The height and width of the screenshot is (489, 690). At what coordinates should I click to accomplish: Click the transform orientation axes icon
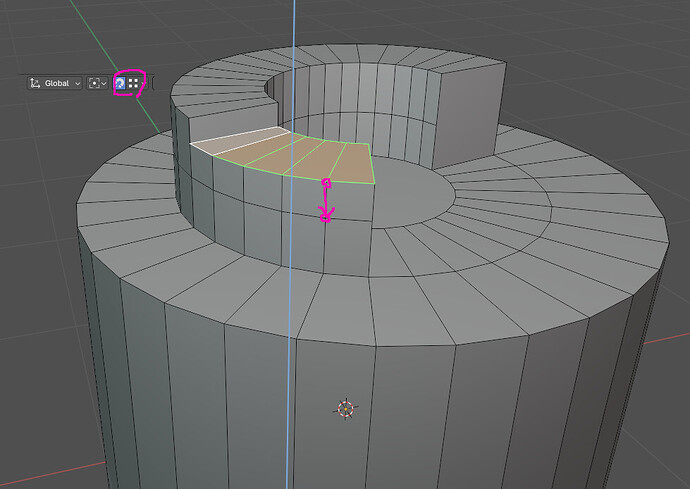[35, 83]
